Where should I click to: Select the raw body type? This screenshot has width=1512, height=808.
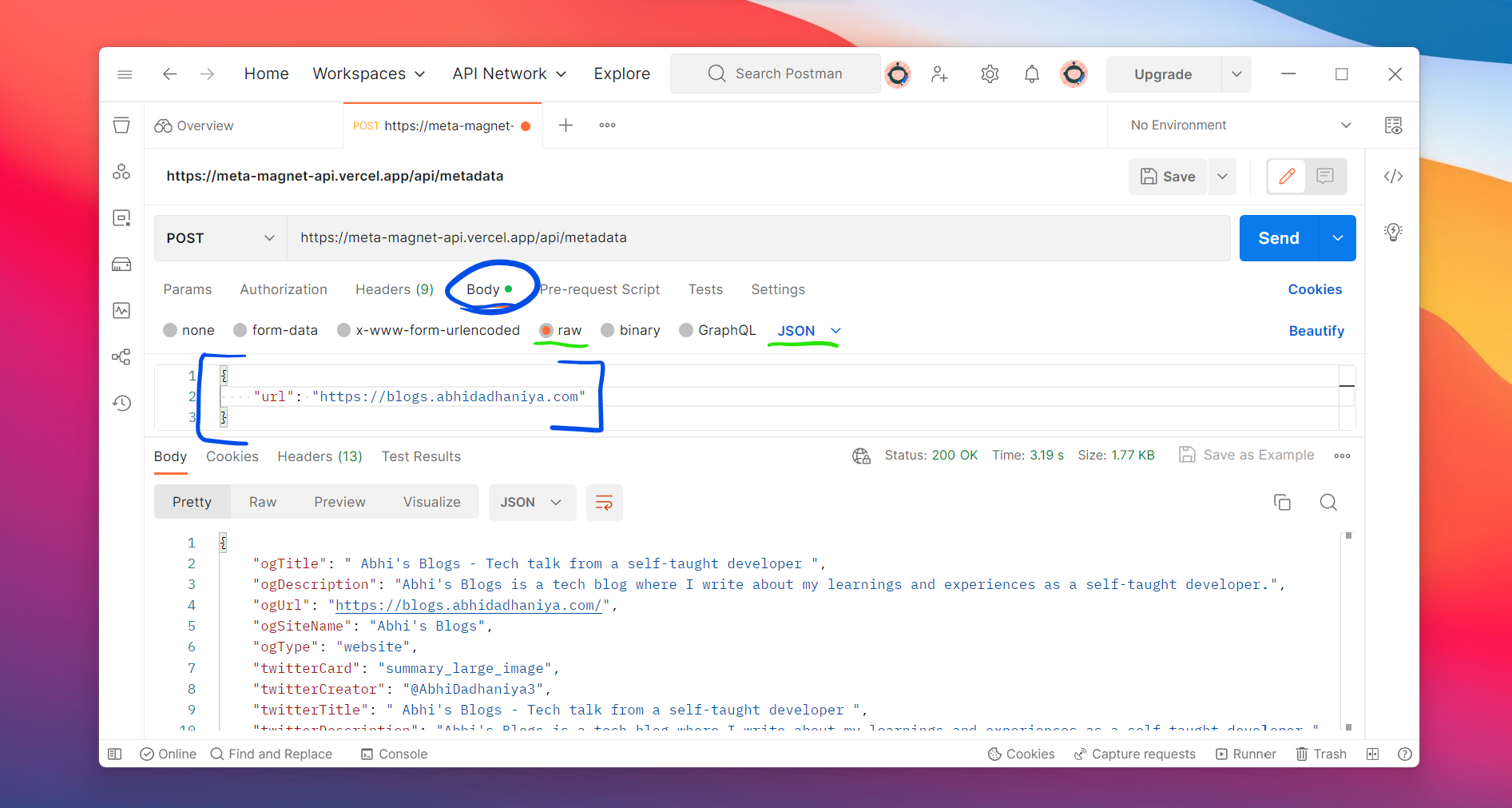(x=561, y=331)
